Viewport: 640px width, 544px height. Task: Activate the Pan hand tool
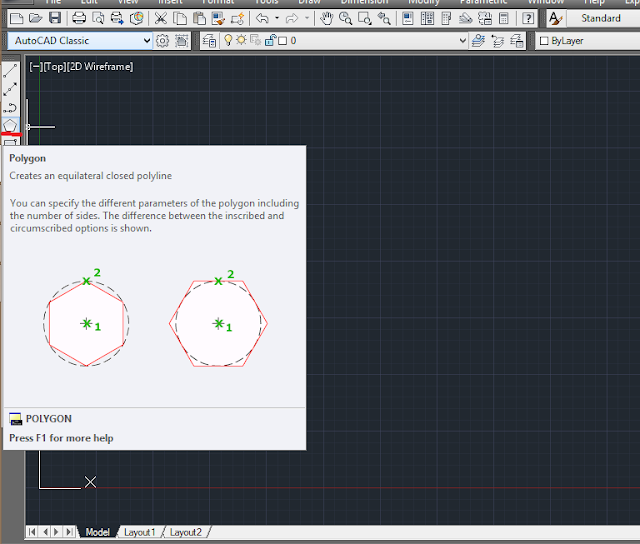tap(326, 18)
